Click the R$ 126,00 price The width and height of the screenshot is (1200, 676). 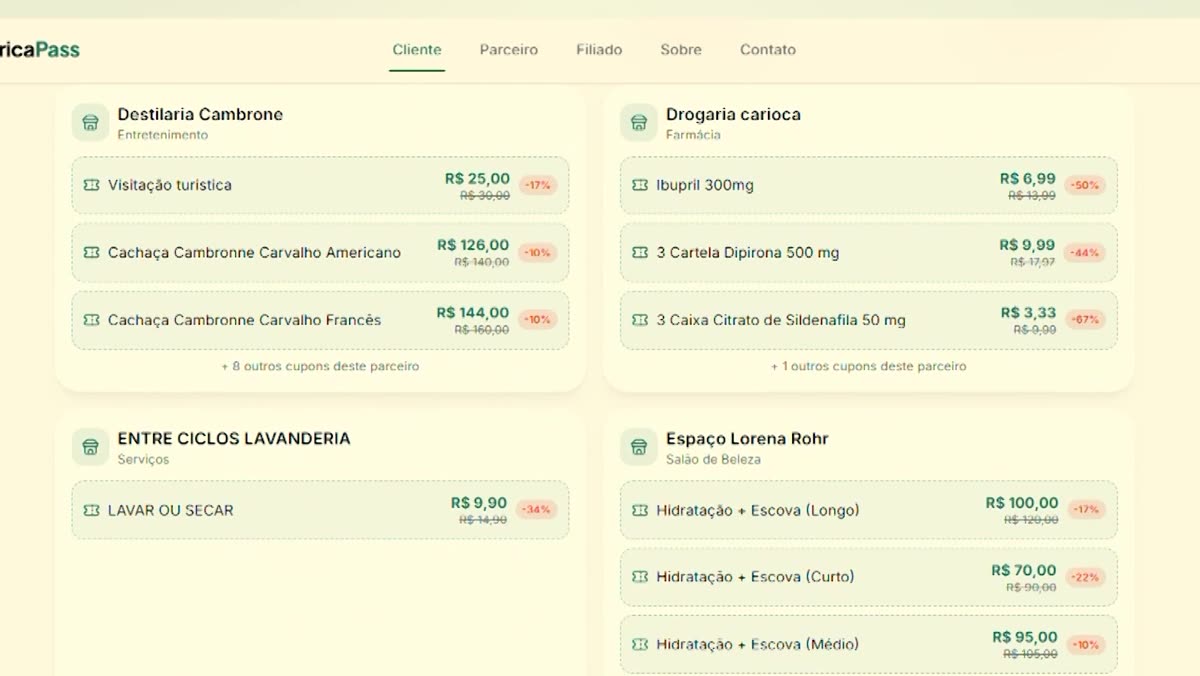473,245
